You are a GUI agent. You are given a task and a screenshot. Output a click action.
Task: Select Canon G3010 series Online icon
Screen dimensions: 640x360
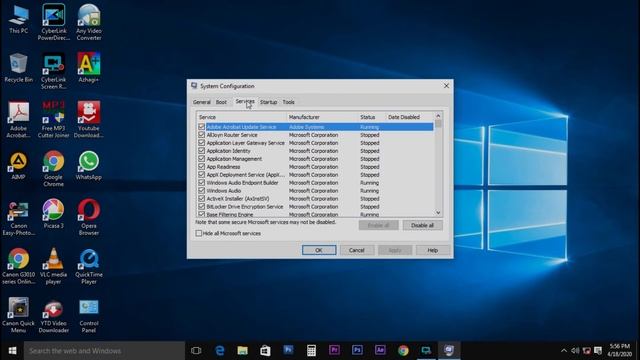coord(18,266)
